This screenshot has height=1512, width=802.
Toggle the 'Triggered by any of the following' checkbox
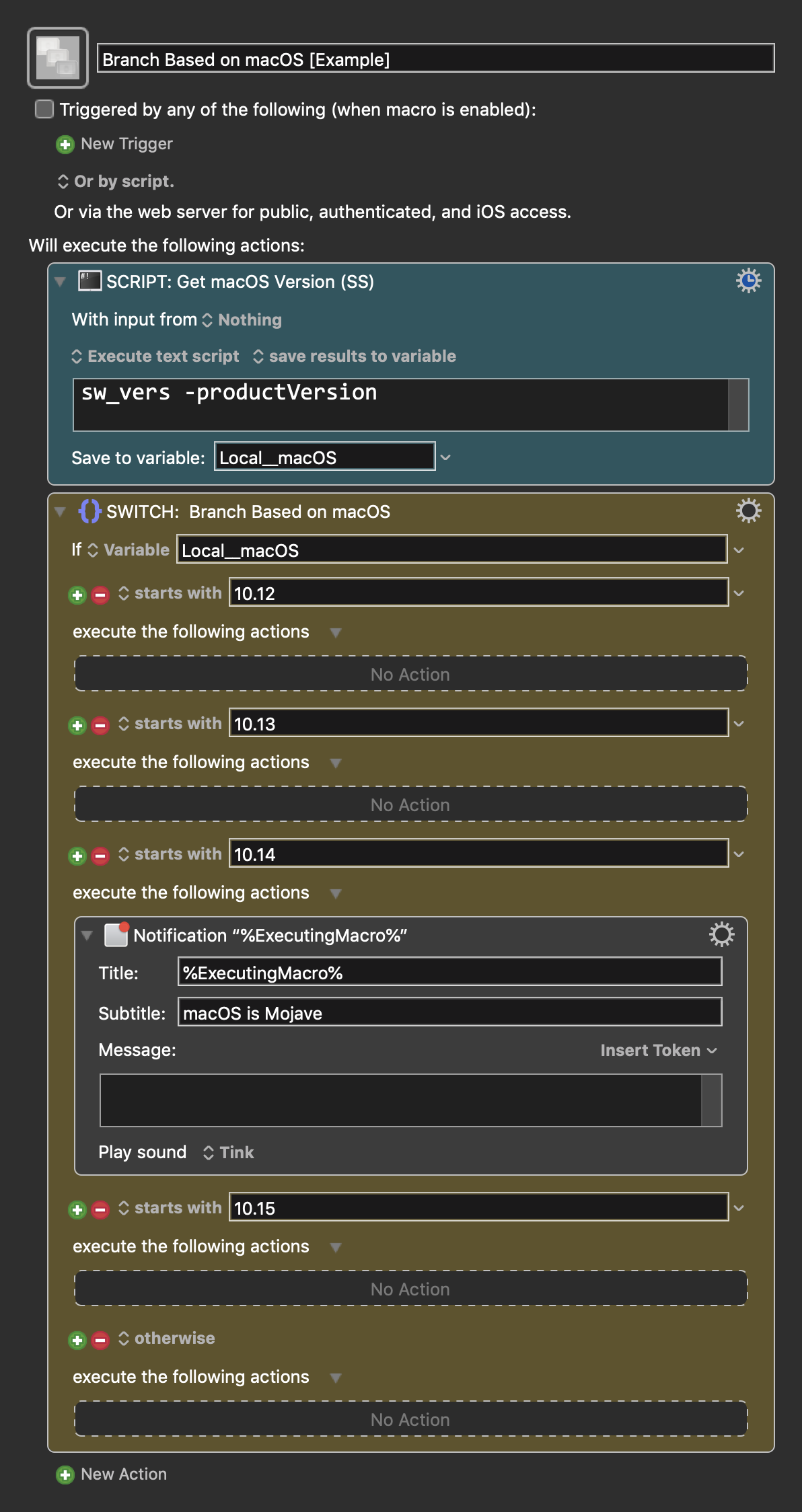click(x=44, y=109)
